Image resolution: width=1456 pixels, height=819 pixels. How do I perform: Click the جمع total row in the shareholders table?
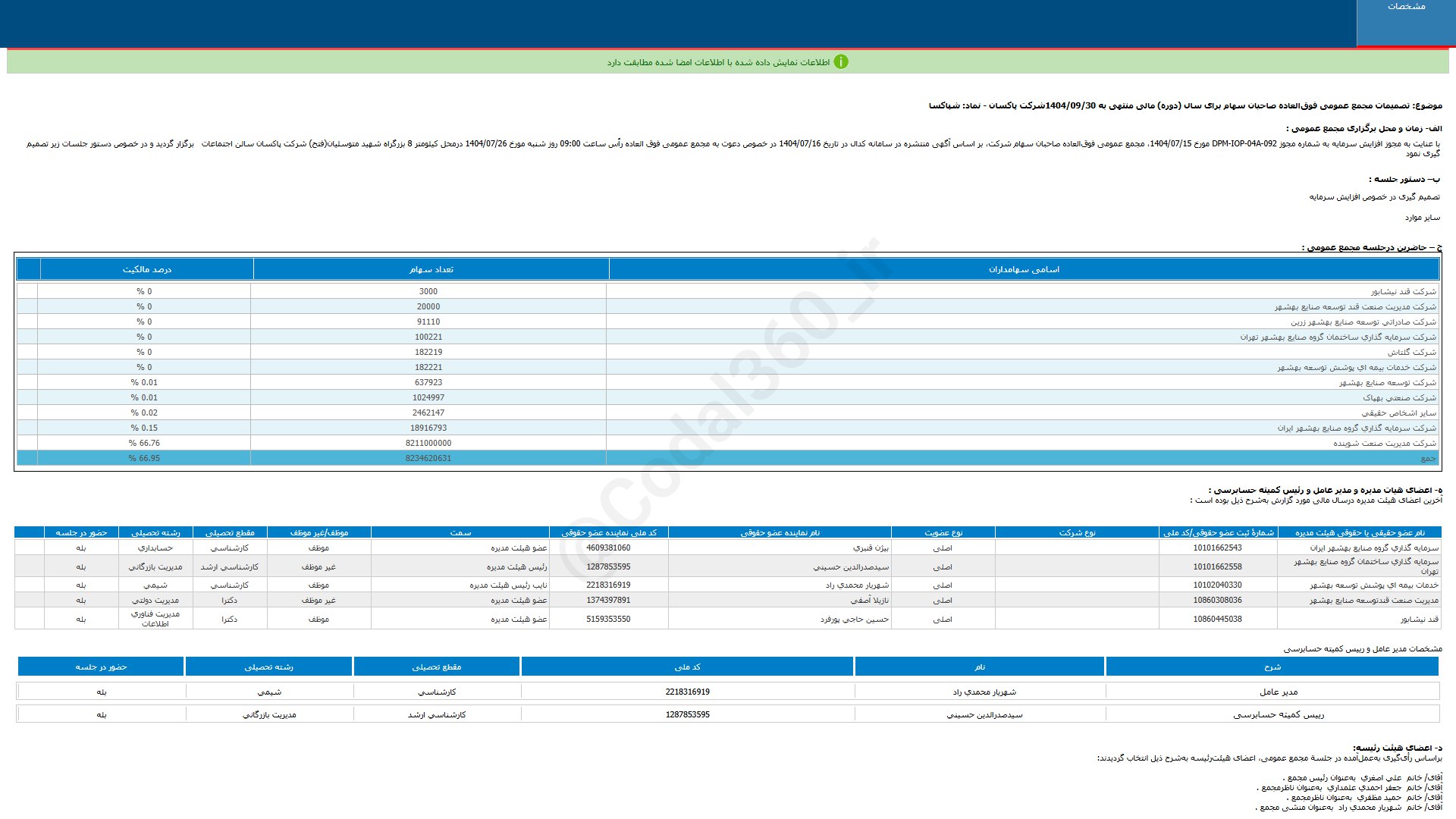pyautogui.click(x=1428, y=458)
